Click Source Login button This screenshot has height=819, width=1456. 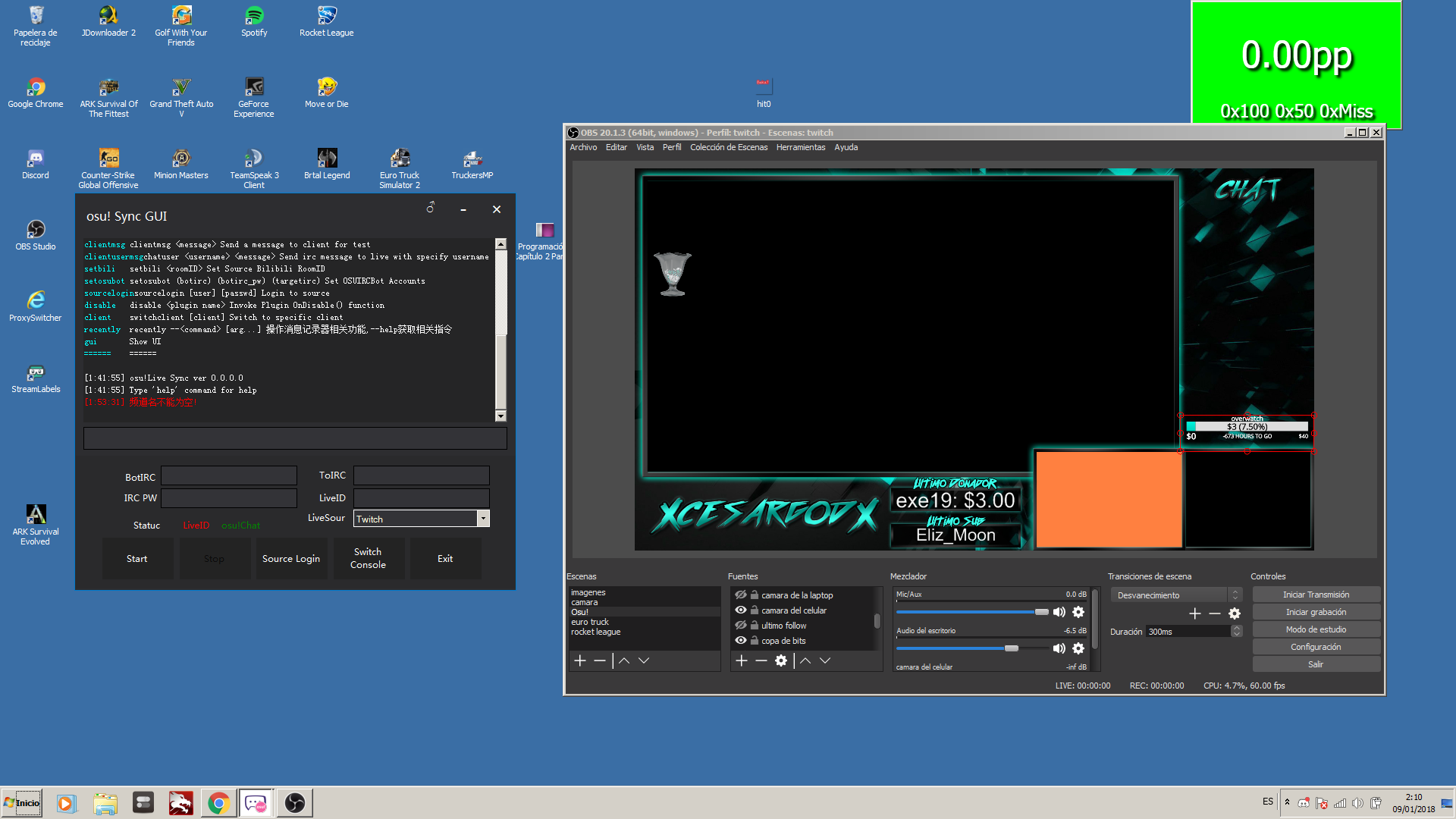pos(291,559)
